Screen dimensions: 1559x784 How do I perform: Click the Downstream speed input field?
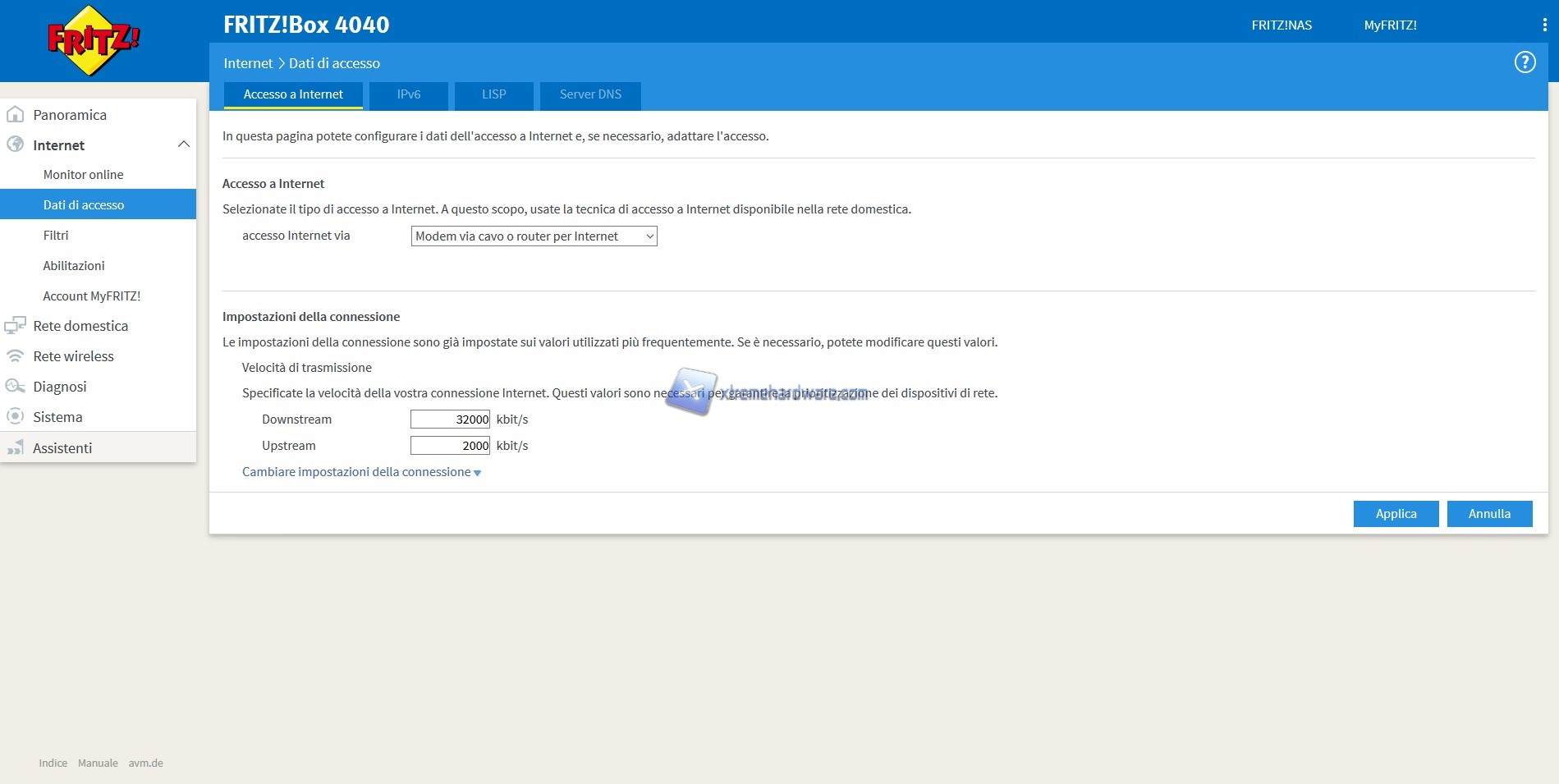coord(450,420)
